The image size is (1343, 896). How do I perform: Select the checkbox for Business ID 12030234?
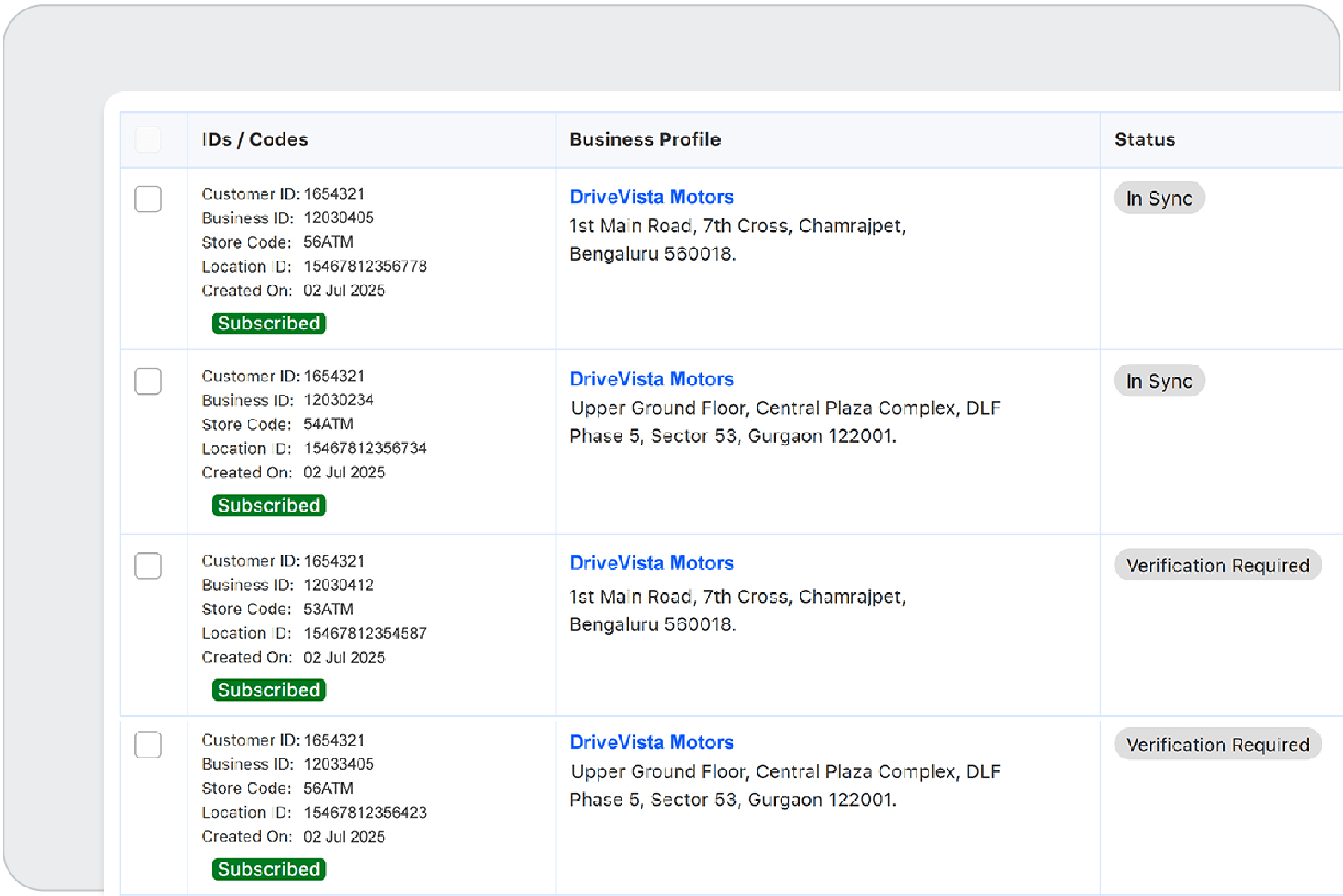tap(148, 381)
